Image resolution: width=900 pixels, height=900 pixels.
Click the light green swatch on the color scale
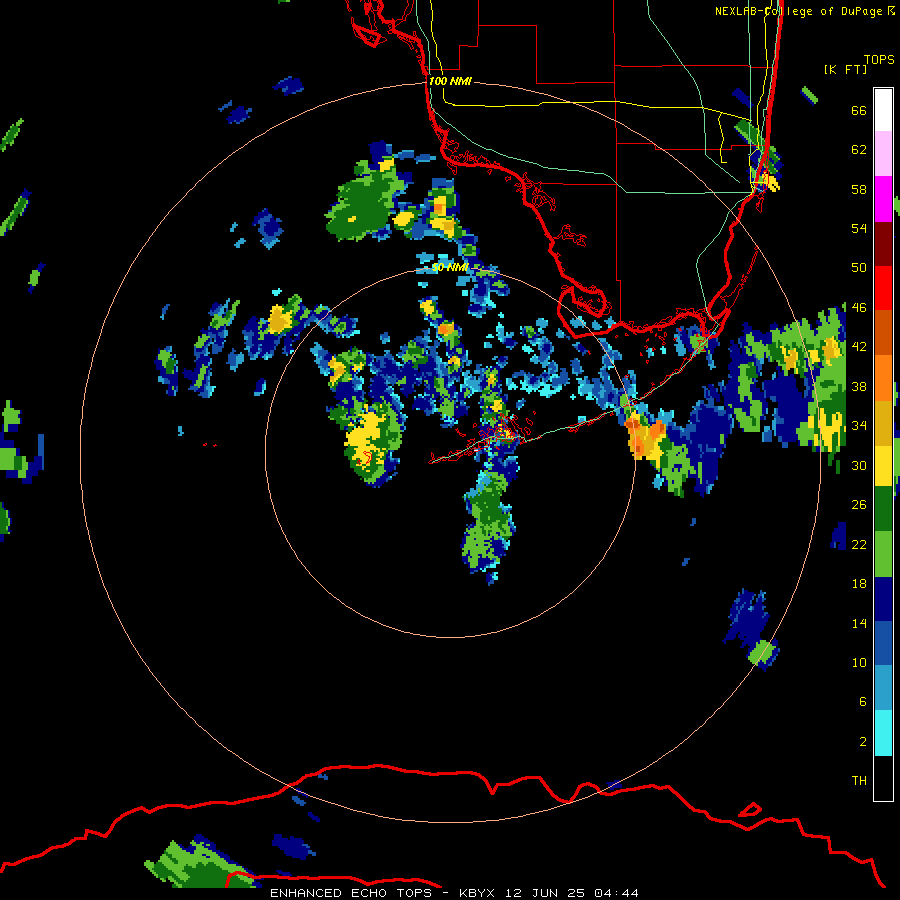tap(883, 554)
